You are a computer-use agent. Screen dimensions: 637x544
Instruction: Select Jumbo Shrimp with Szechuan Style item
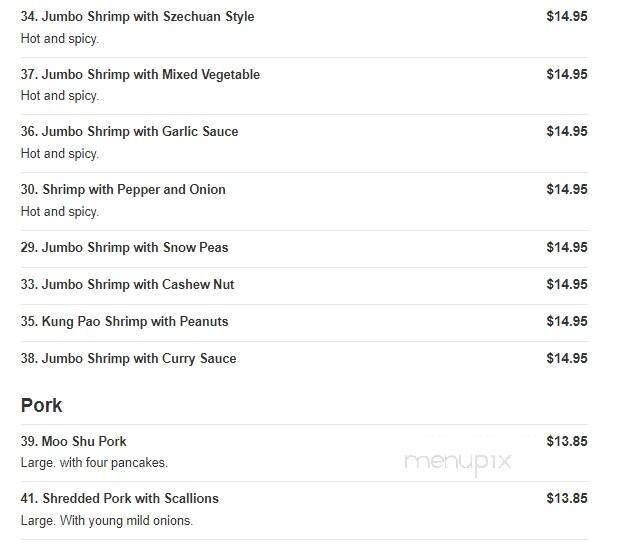click(x=137, y=17)
